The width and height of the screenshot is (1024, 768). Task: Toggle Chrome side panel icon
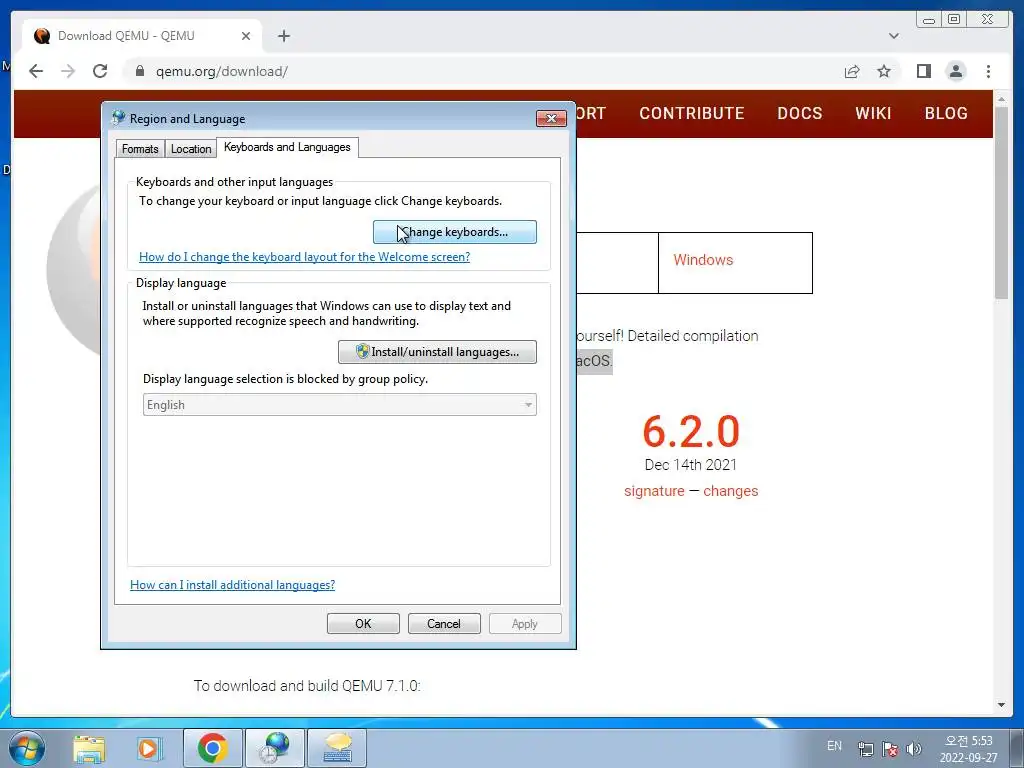click(x=923, y=71)
